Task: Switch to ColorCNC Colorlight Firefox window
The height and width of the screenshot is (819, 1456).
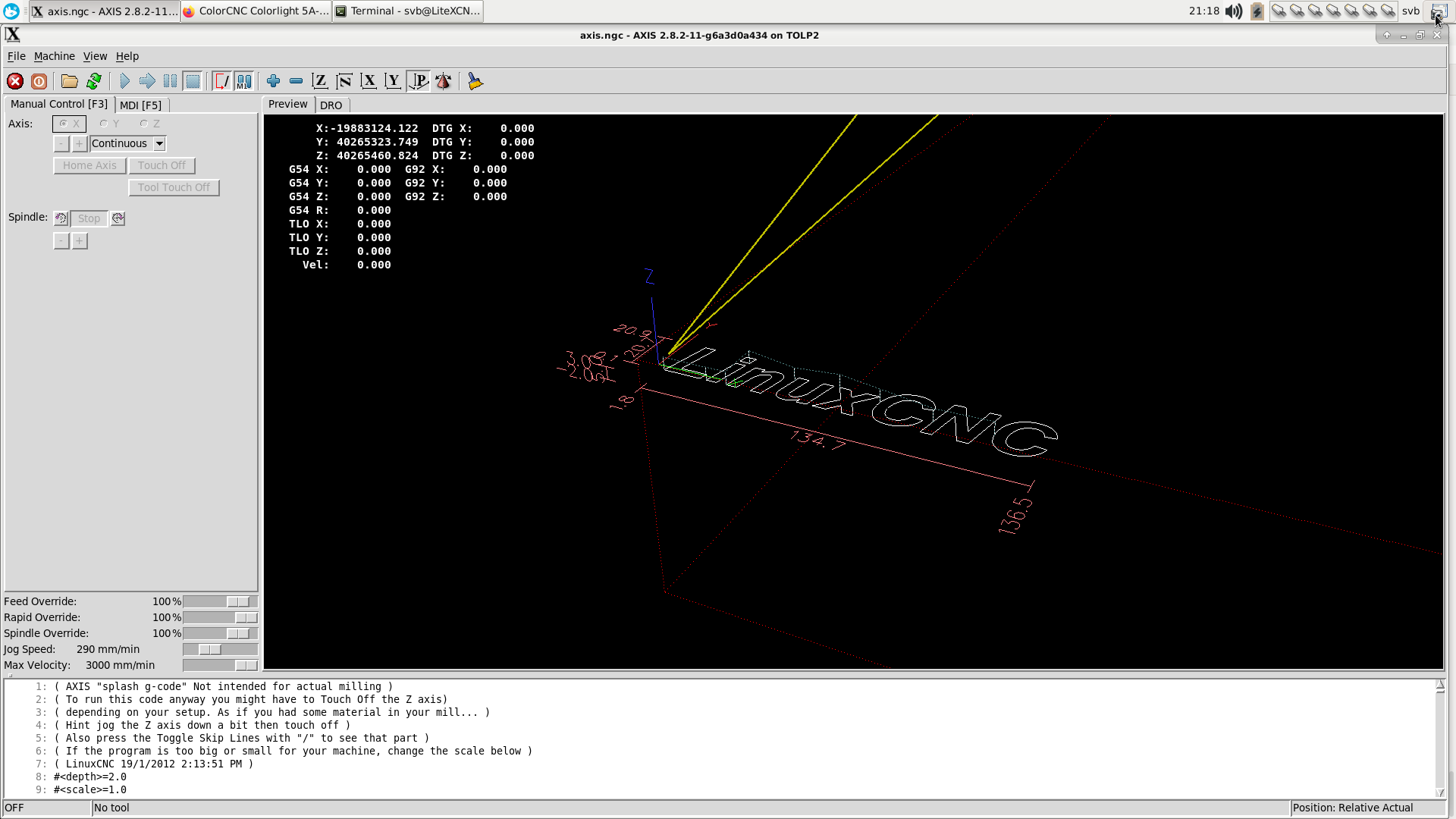Action: [x=256, y=11]
